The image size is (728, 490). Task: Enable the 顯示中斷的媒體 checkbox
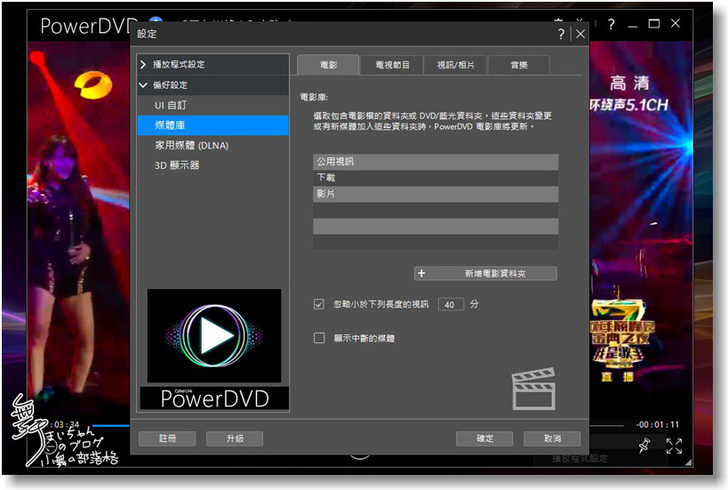(319, 338)
